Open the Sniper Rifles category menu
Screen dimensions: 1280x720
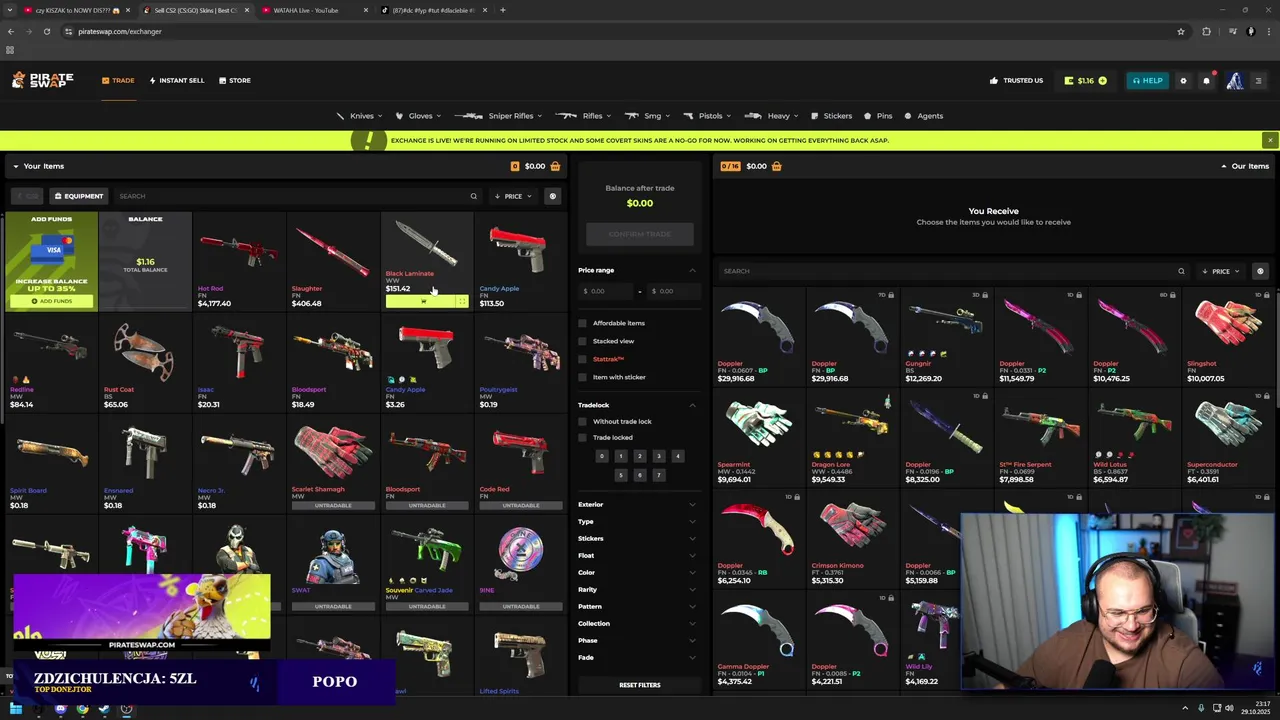pyautogui.click(x=498, y=116)
